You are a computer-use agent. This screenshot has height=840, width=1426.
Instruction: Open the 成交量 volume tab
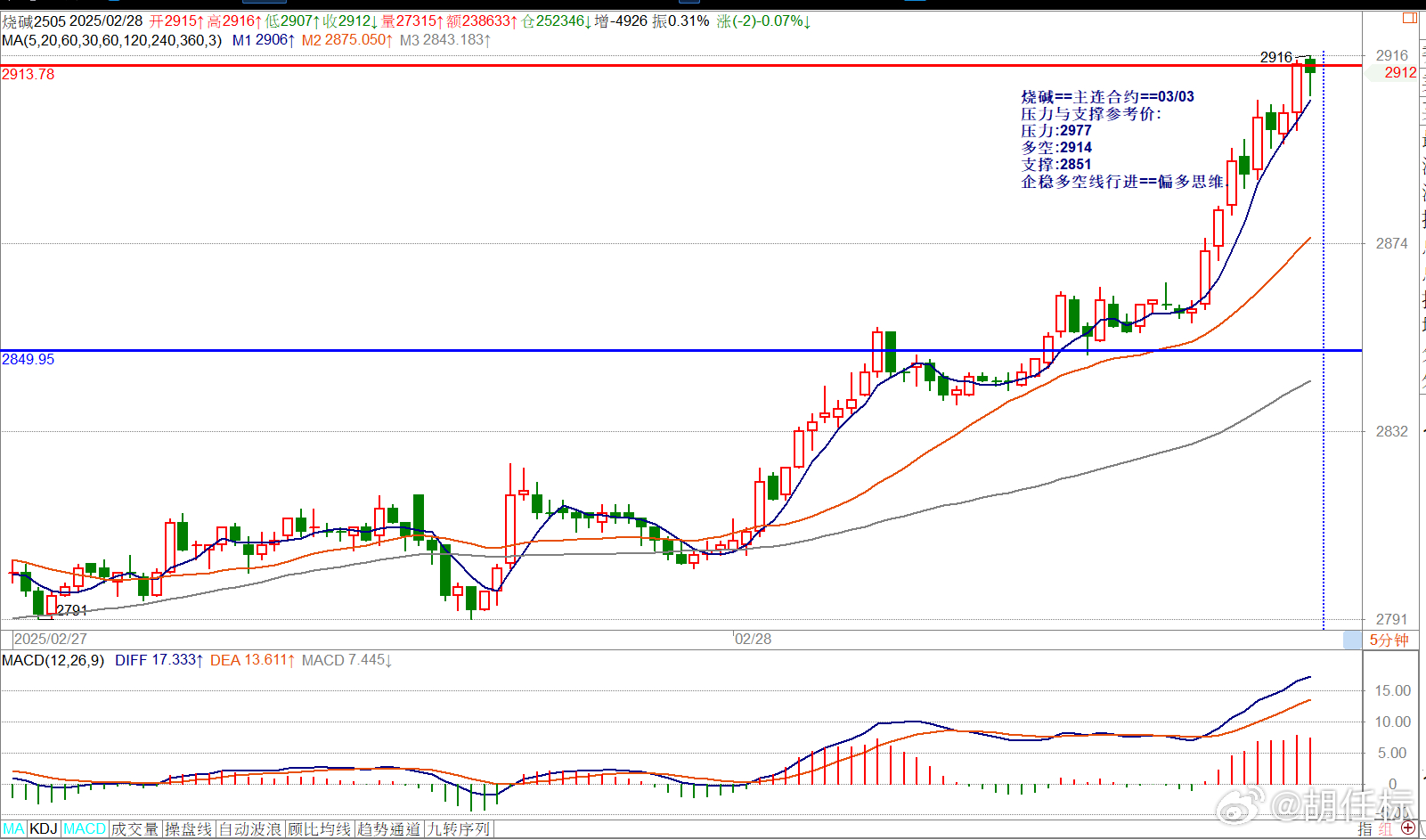134,829
